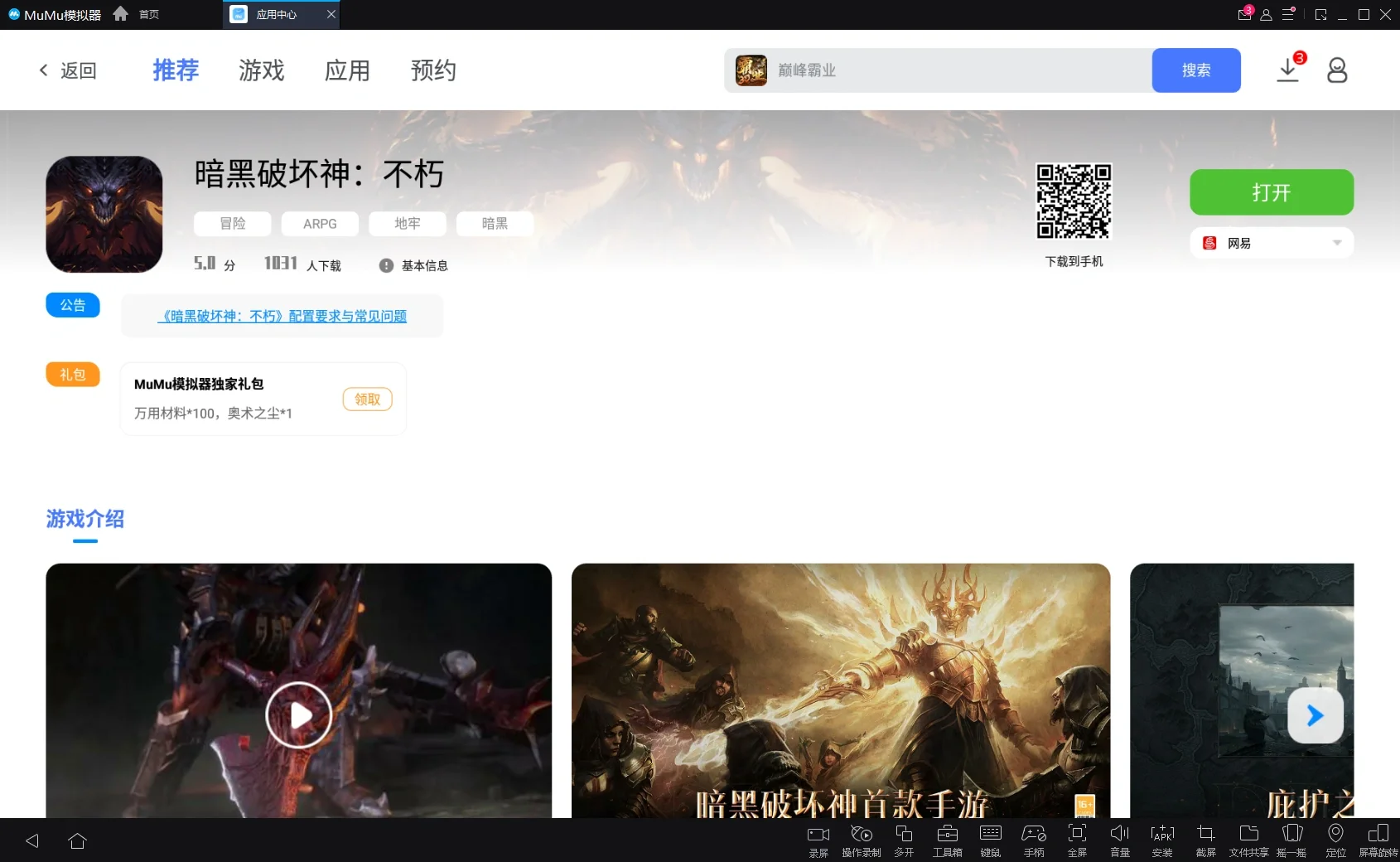Click the MuMu模拟器独家礼包 title
Viewport: 1400px width, 862px height.
(199, 385)
